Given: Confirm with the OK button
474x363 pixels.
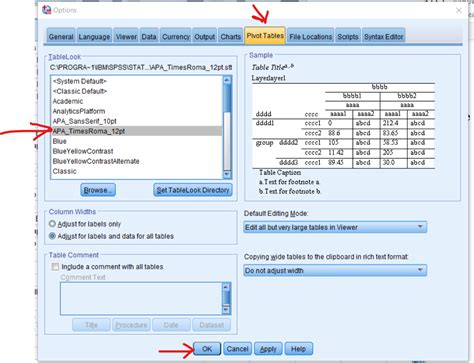Looking at the screenshot, I should pos(207,349).
